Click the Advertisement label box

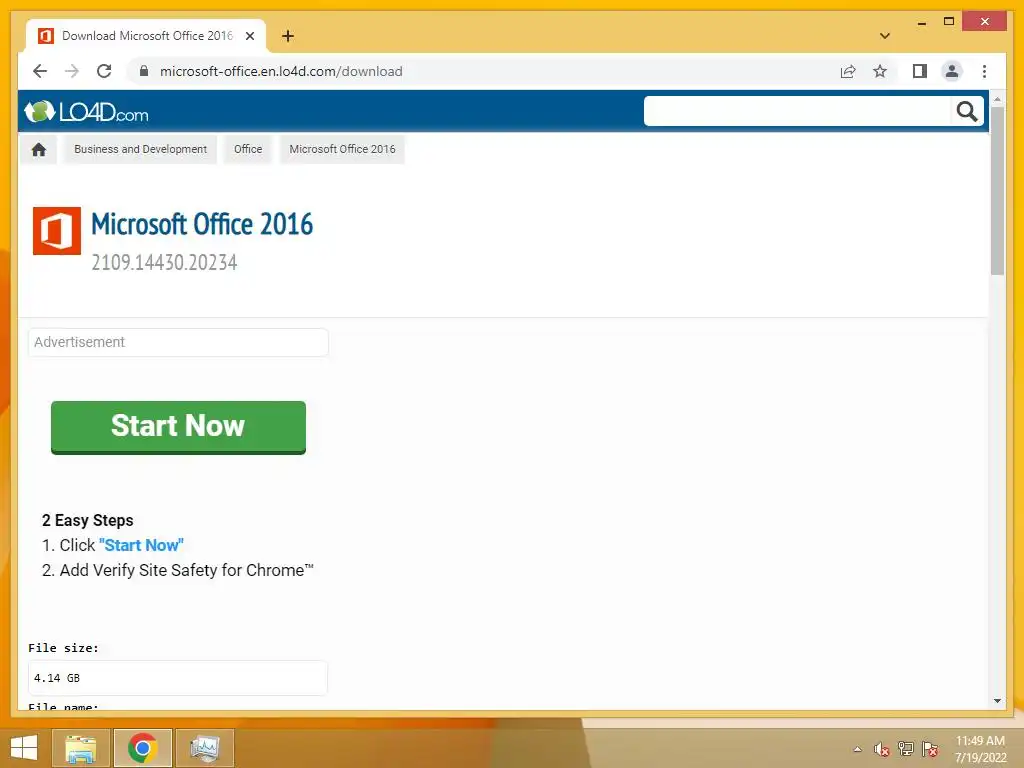[x=178, y=342]
